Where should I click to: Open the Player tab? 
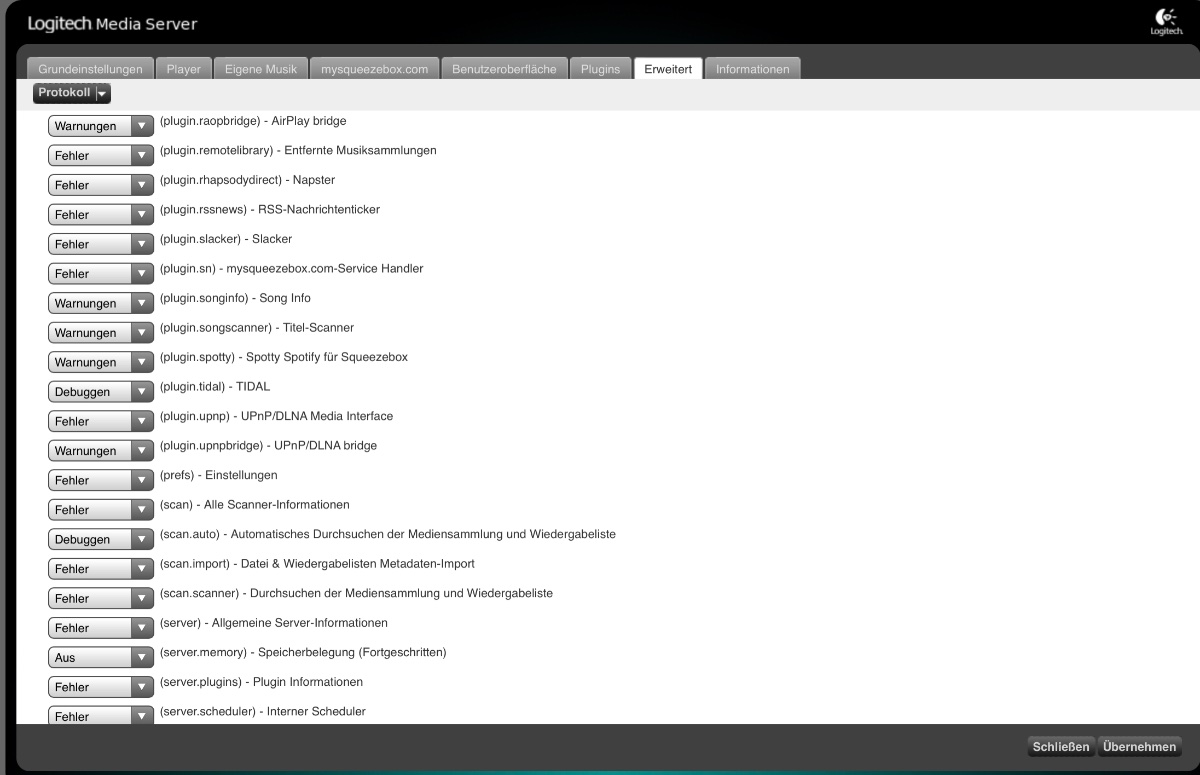point(183,69)
